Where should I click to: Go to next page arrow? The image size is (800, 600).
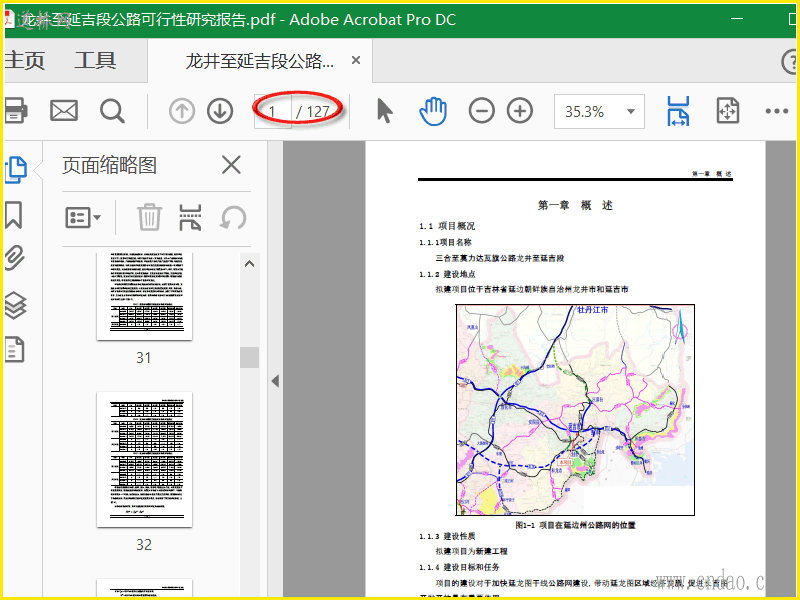click(220, 111)
